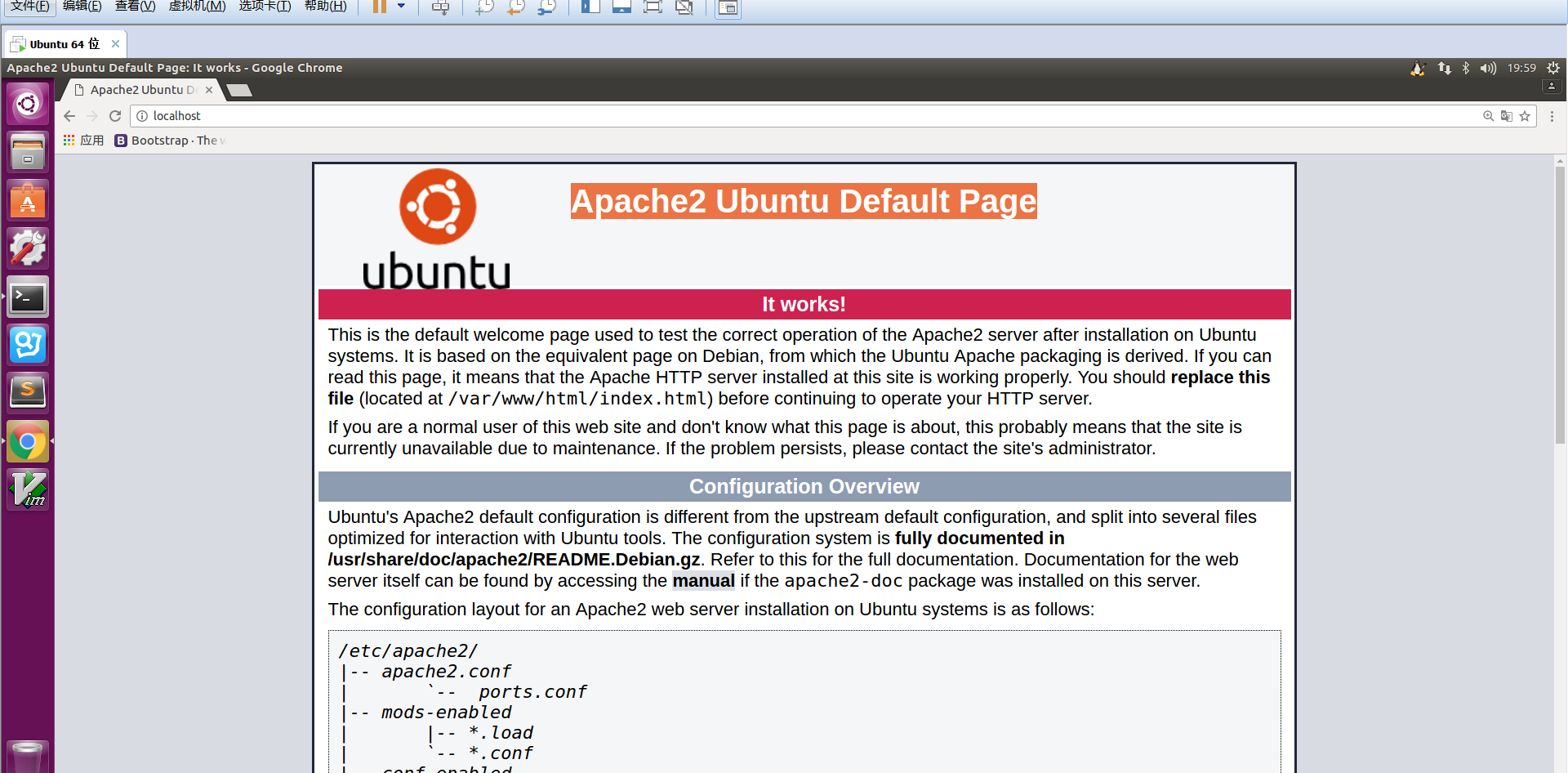Launch Sublime Text from the launcher
Screen dimensions: 1568x773
pos(28,394)
